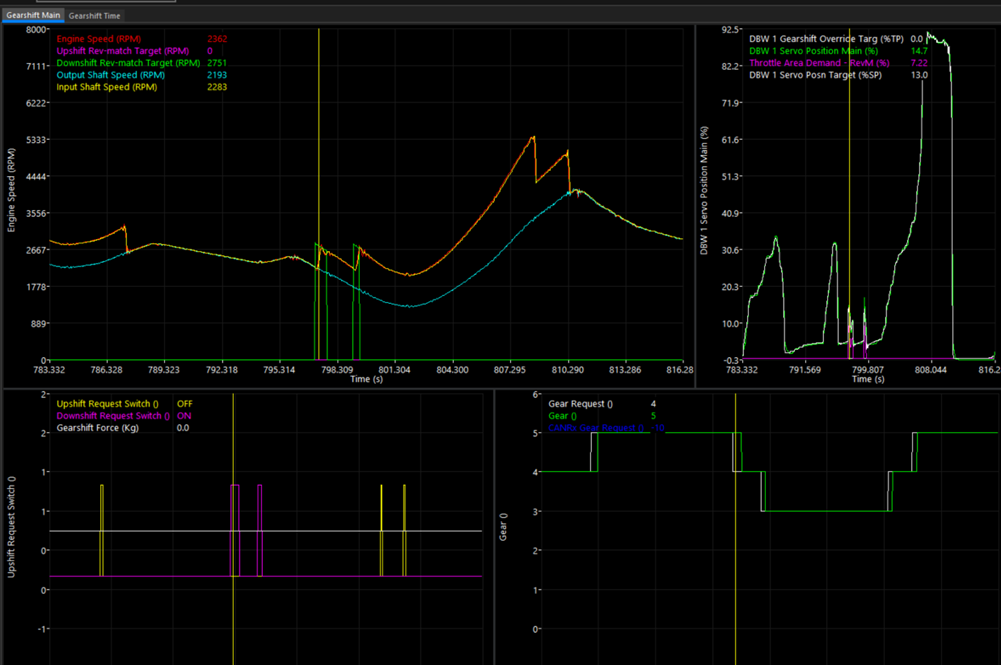Open the Gearshift Time tab
Viewport: 1001px width, 665px height.
coord(94,16)
